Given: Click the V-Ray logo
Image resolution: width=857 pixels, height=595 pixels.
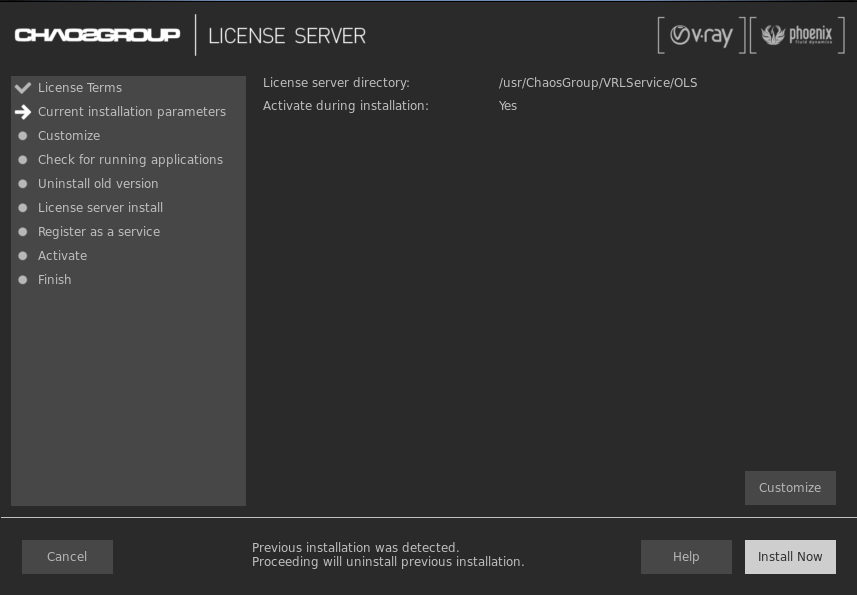Looking at the screenshot, I should tap(701, 36).
